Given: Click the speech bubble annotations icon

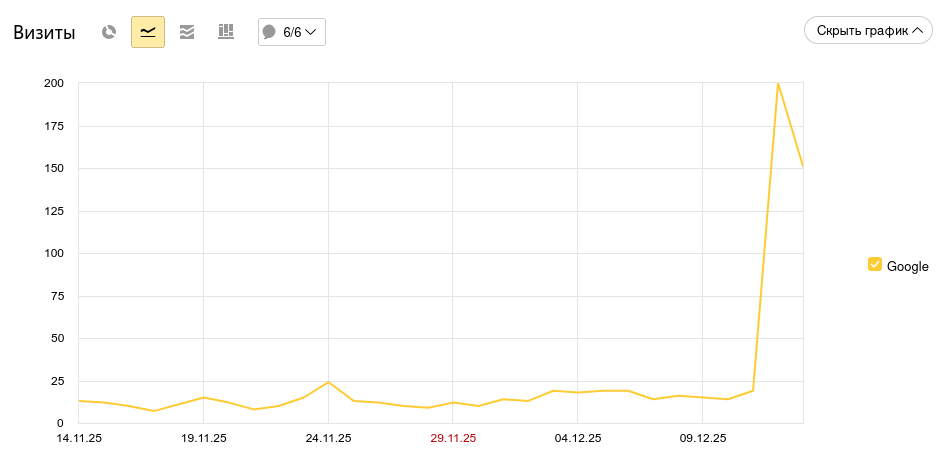Looking at the screenshot, I should (269, 32).
